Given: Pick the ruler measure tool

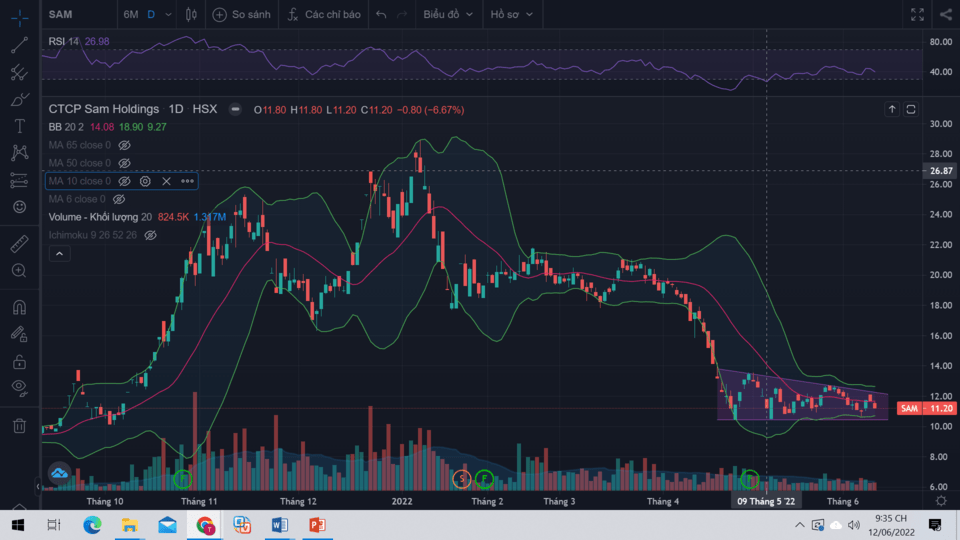Looking at the screenshot, I should point(19,244).
